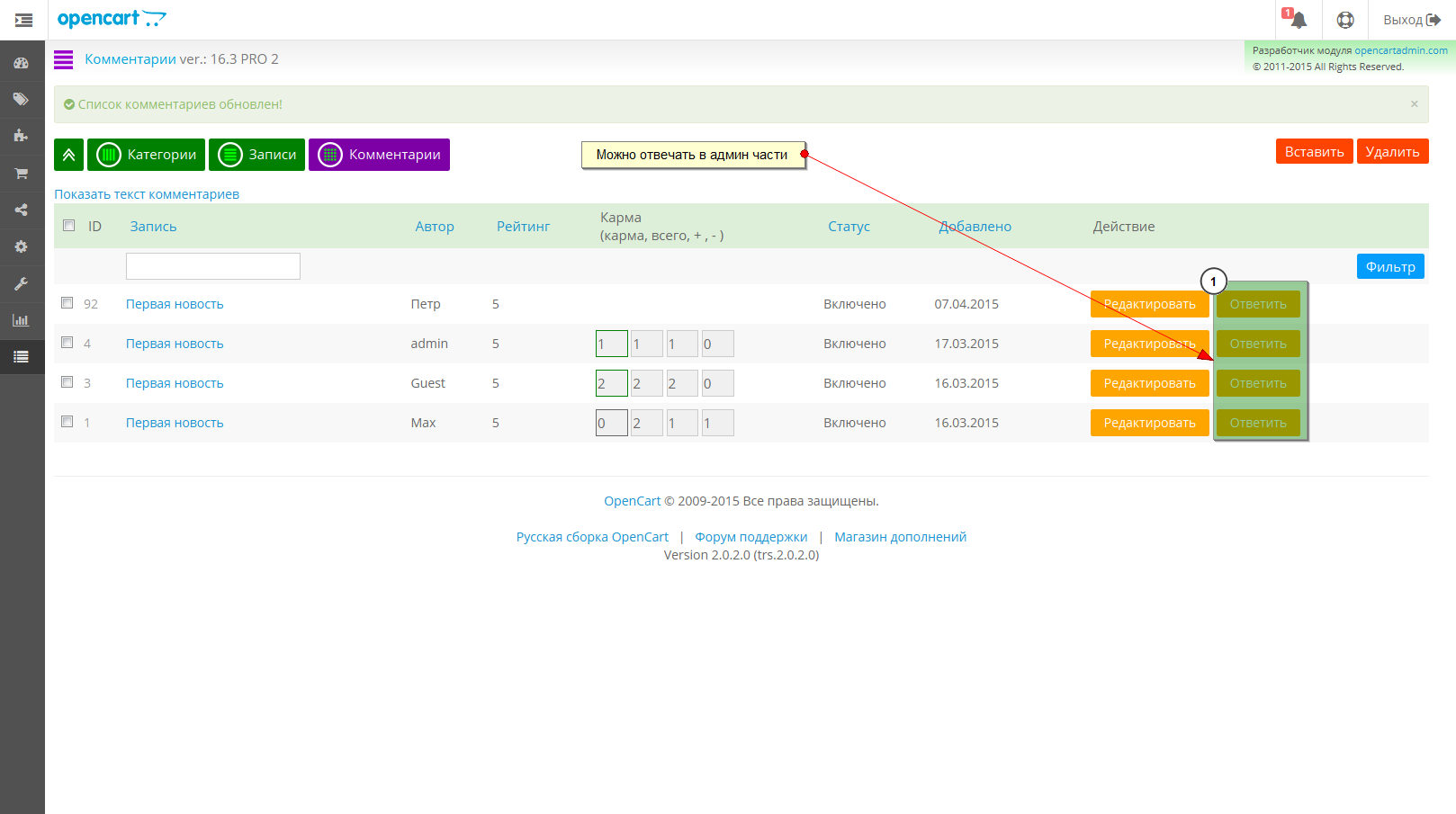Click the opencart logo

point(112,19)
